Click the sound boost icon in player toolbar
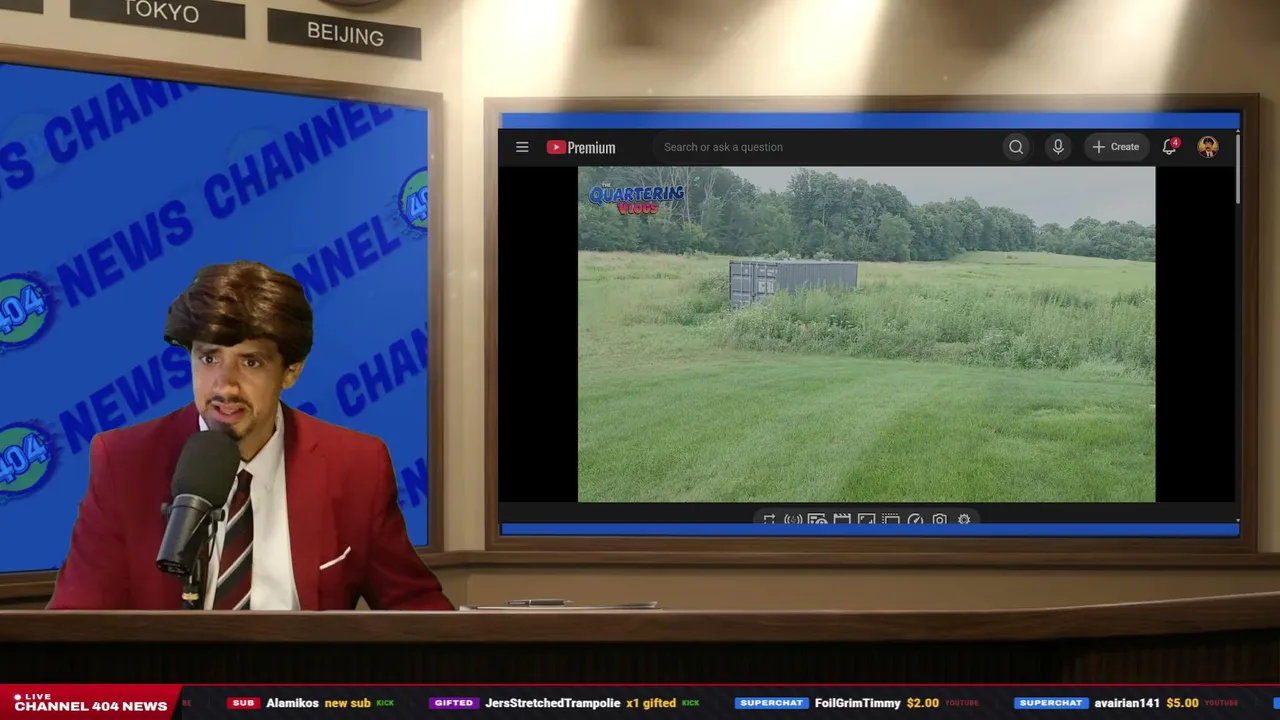 [793, 520]
